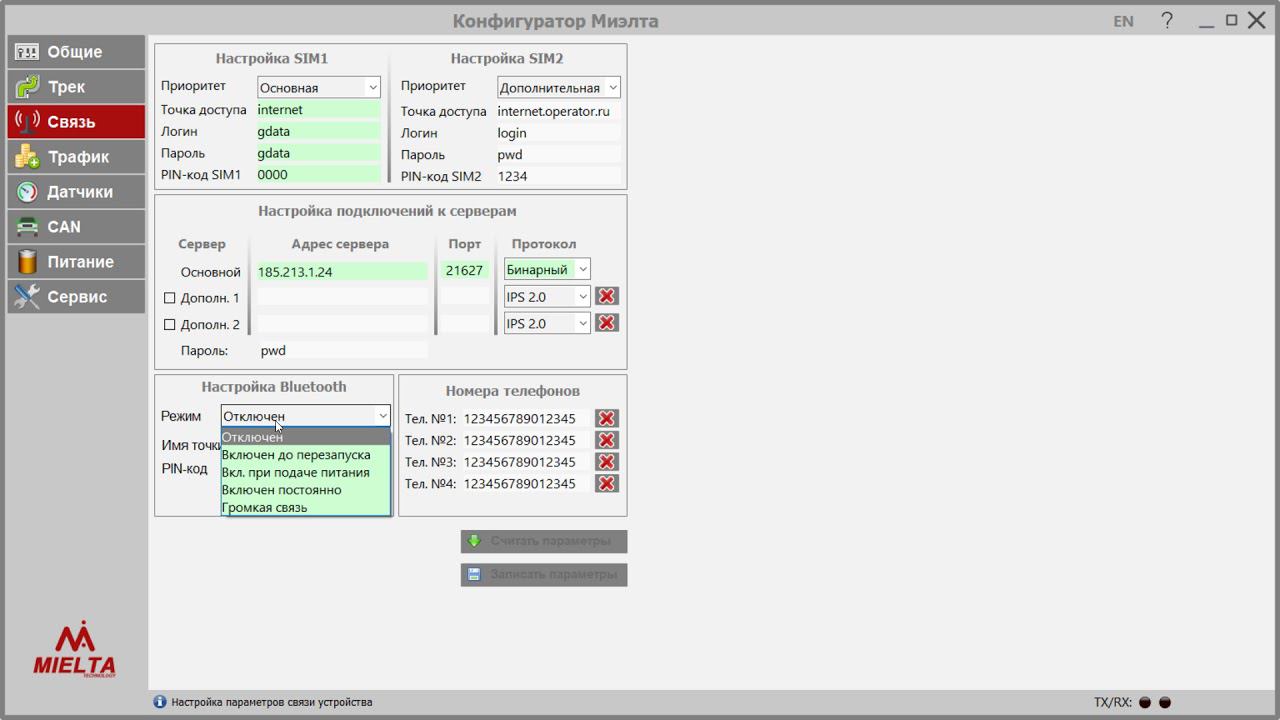The width and height of the screenshot is (1280, 720).
Task: Open SIM1 Приоритет dropdown
Action: 318,88
